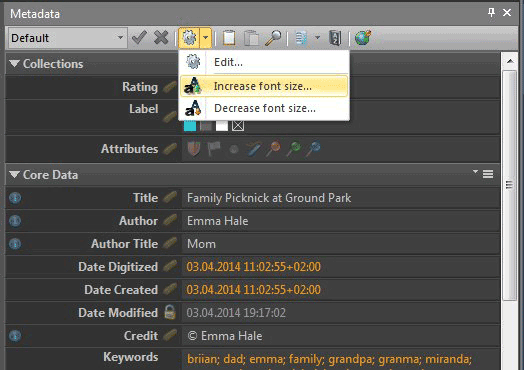The width and height of the screenshot is (524, 370).
Task: Click the globe icon beside Author Title row
Action: pyautogui.click(x=15, y=244)
